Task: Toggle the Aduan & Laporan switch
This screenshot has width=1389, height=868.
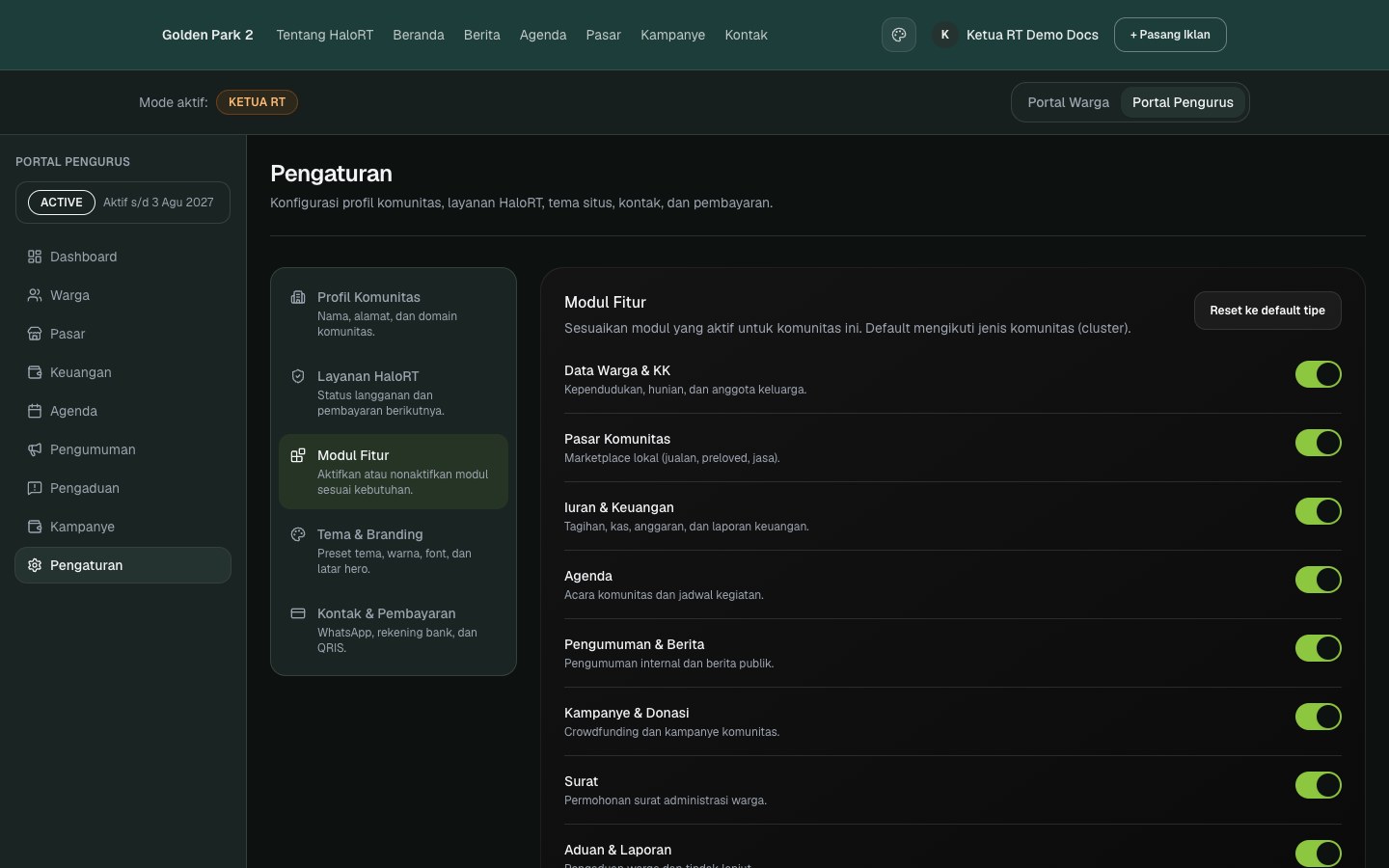Action: click(x=1319, y=854)
